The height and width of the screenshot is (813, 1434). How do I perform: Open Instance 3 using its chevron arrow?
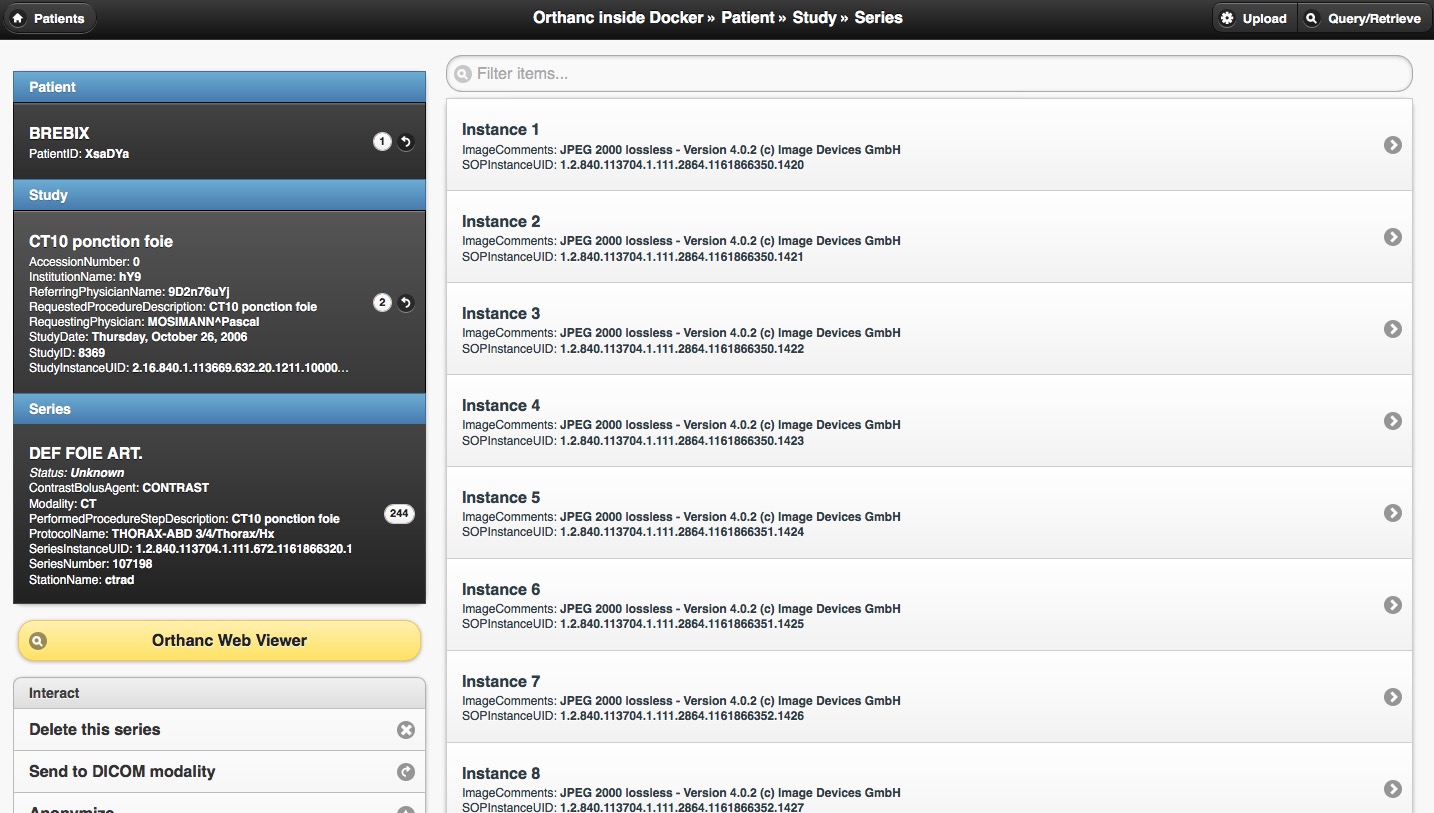[x=1392, y=329]
